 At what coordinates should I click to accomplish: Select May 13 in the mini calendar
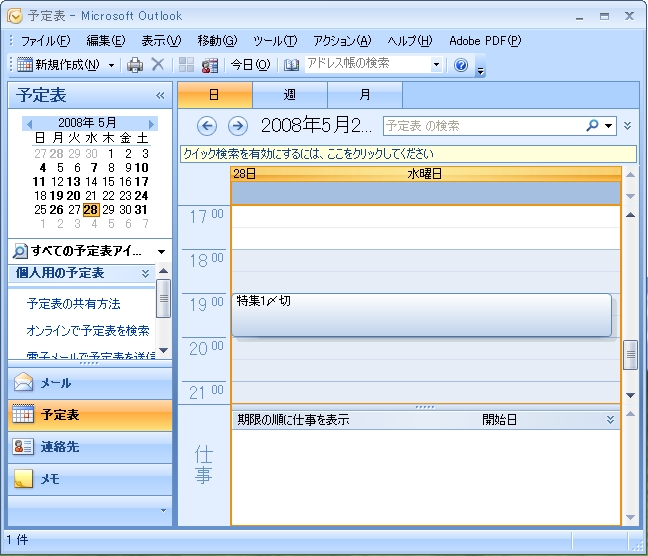click(73, 181)
